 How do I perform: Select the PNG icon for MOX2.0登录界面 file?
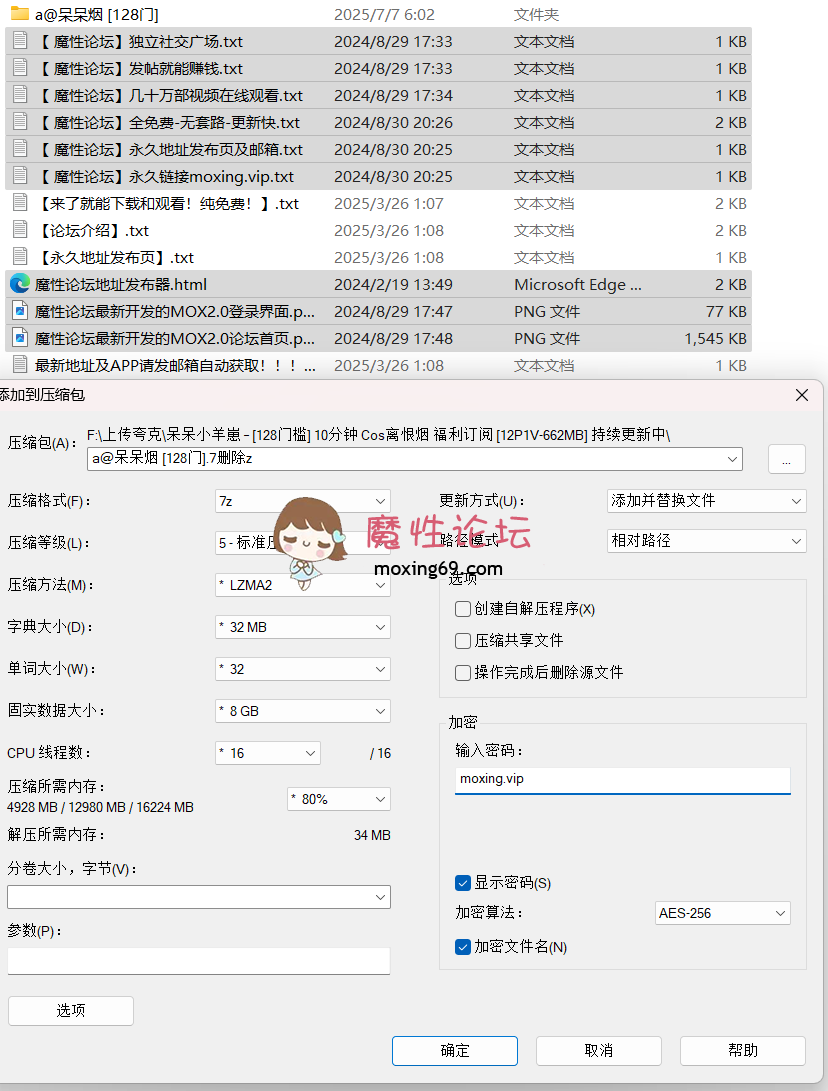click(20, 311)
